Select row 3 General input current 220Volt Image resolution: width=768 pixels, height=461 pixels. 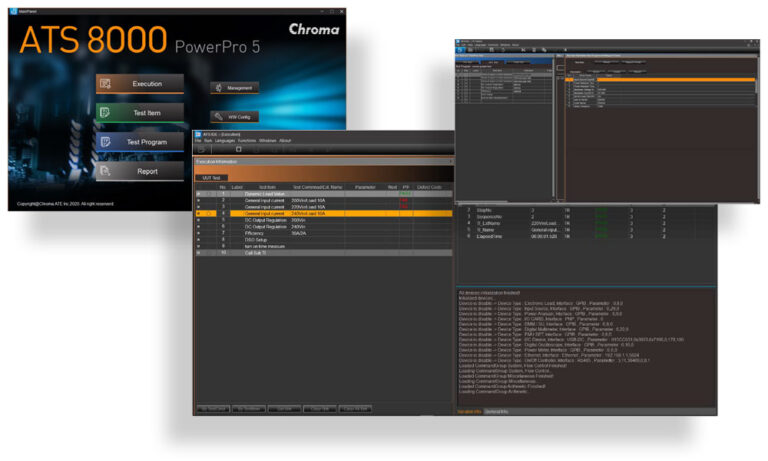[x=324, y=207]
